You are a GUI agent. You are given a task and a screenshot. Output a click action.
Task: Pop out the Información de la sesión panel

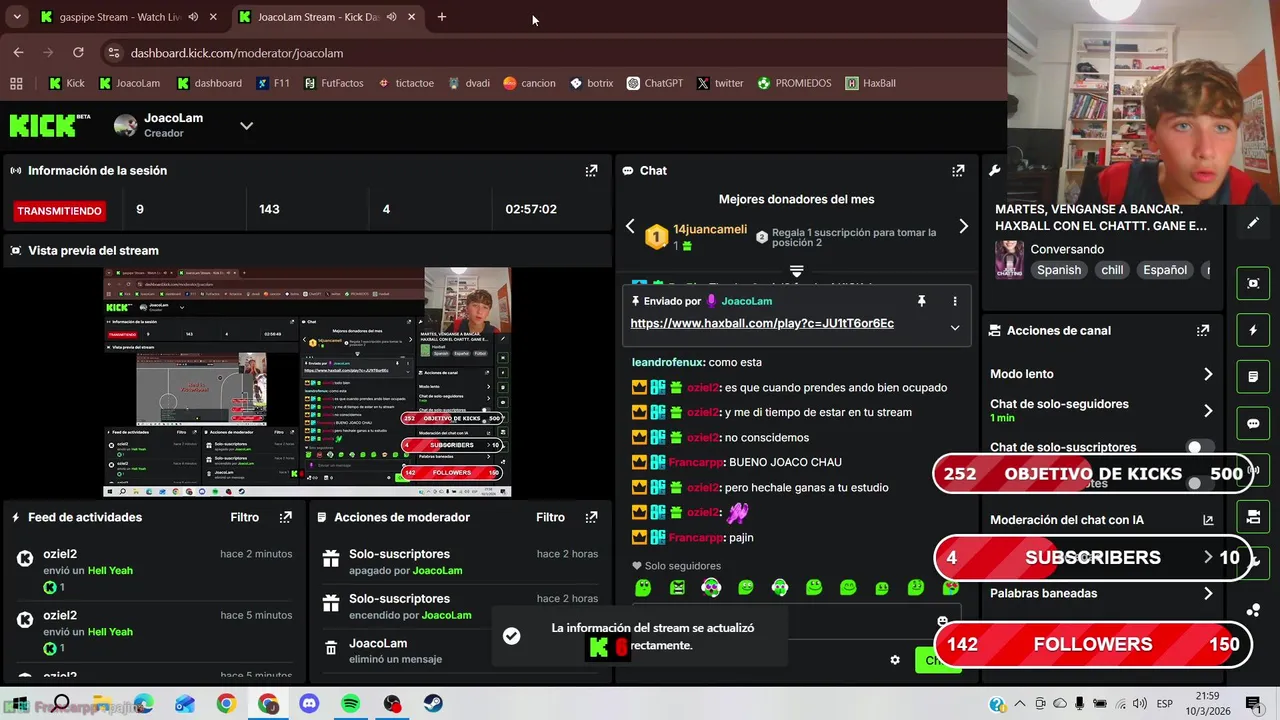[x=591, y=171]
